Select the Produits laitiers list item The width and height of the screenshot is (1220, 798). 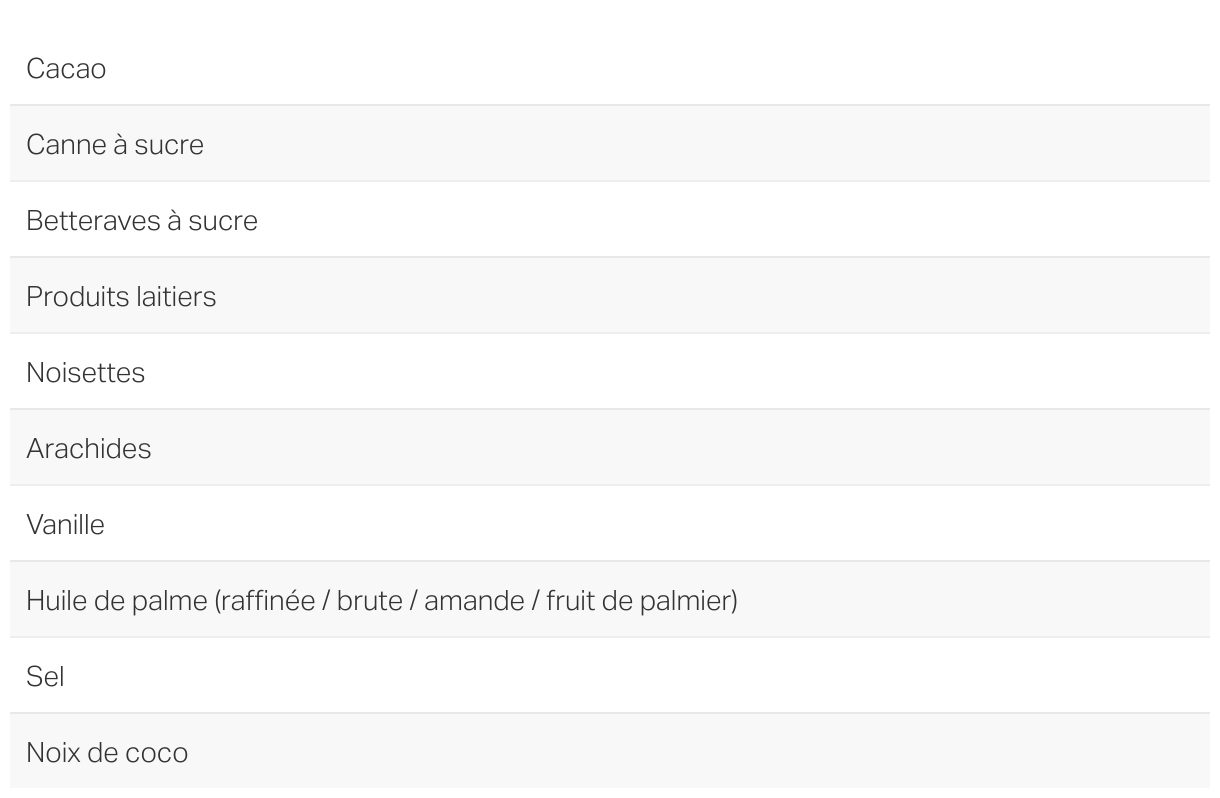coord(610,295)
